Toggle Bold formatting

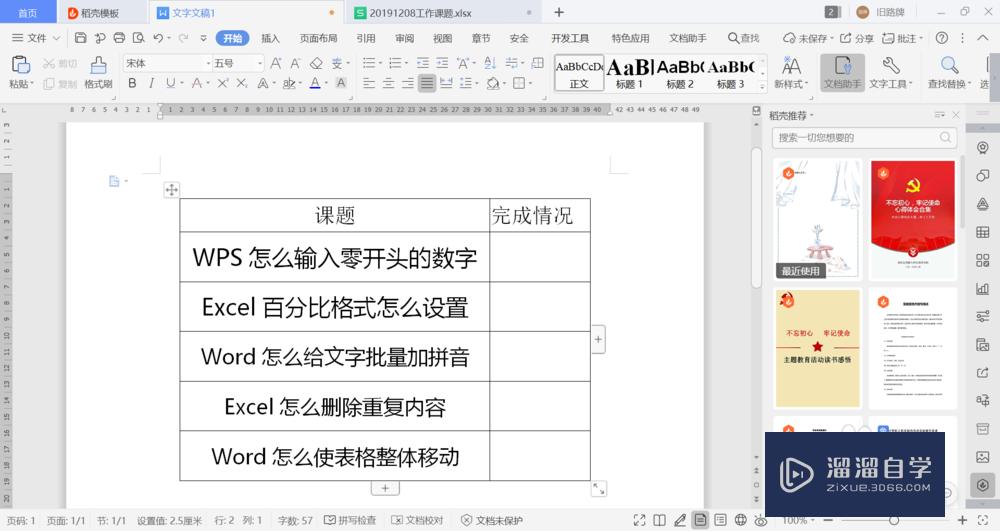pyautogui.click(x=132, y=83)
